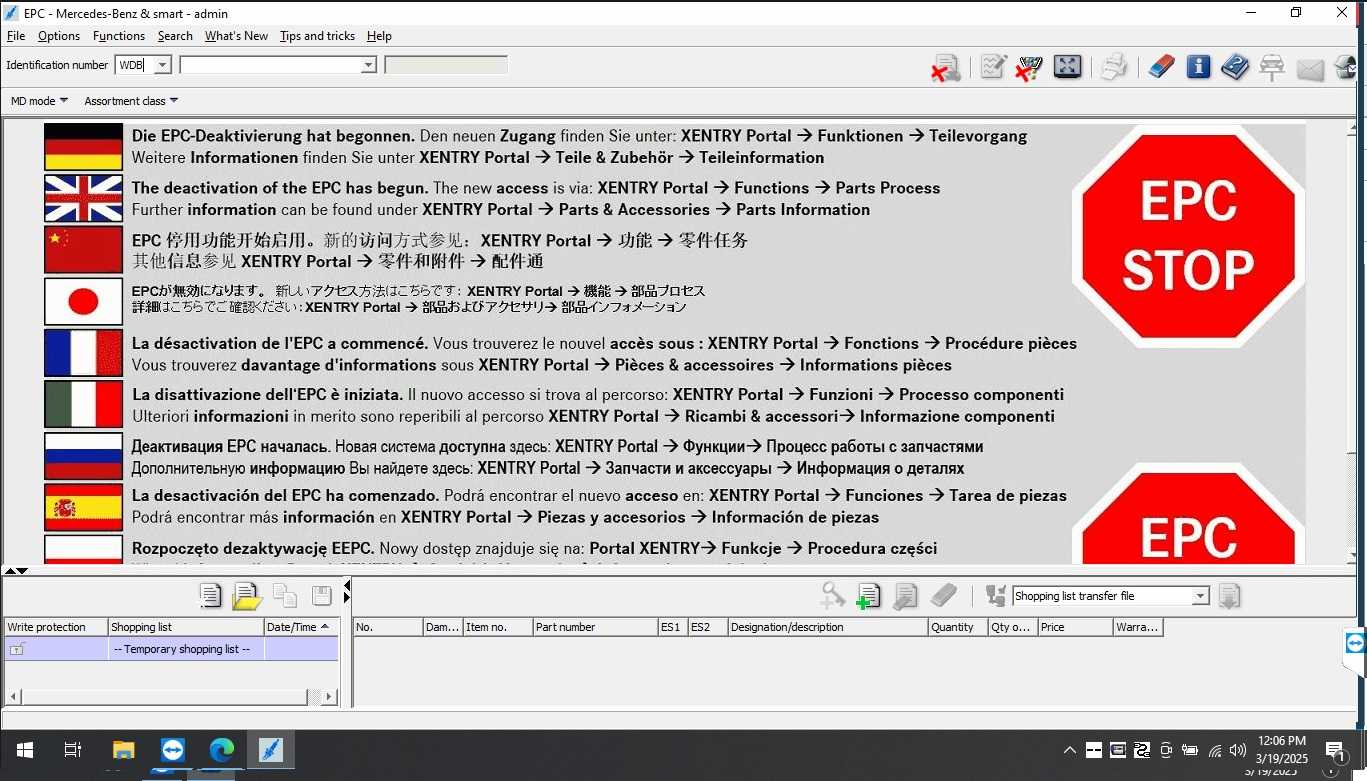Toggle write protection lock on temporary shopping list

(17, 649)
